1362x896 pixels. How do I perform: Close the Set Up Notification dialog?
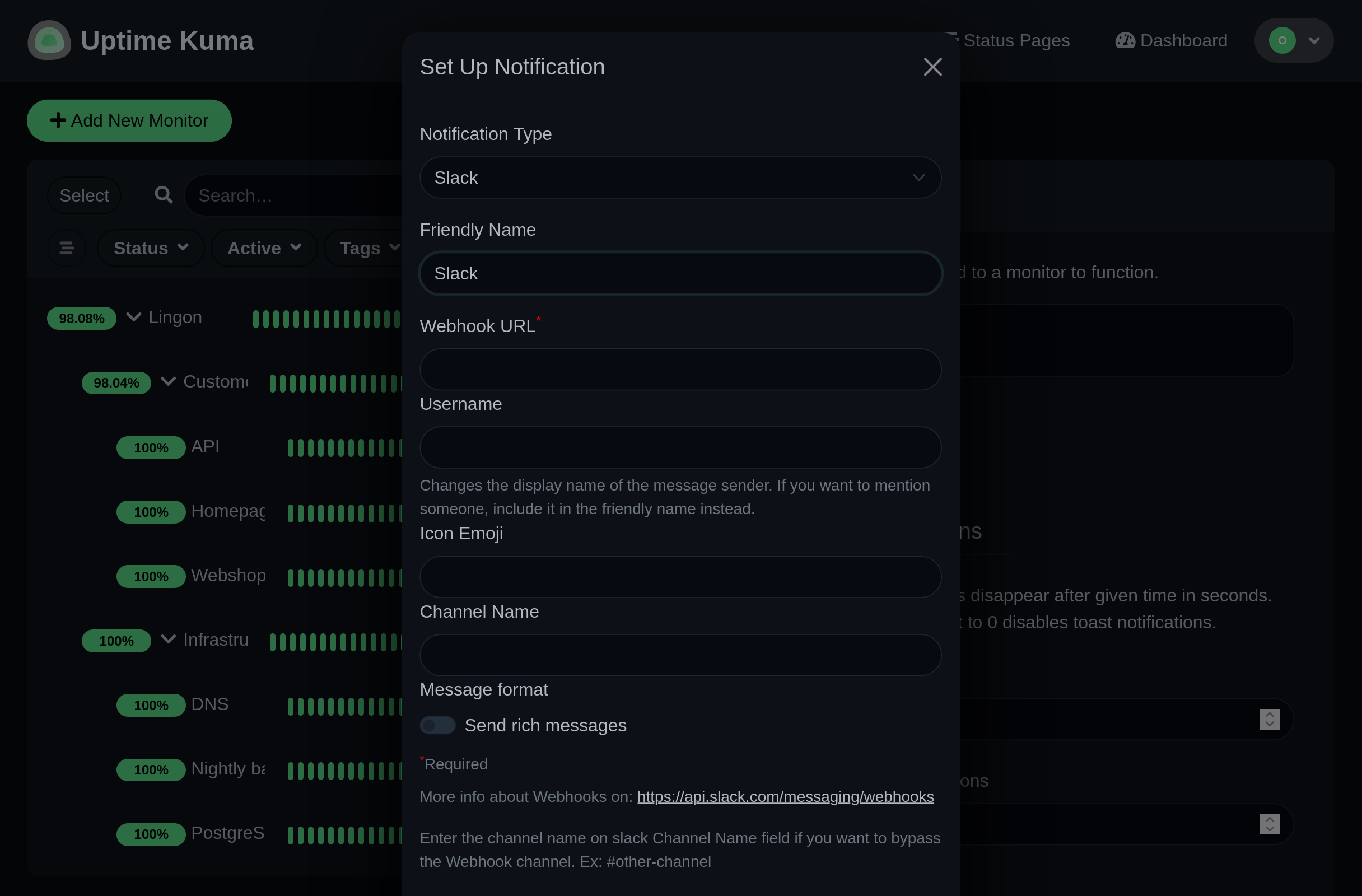point(932,67)
